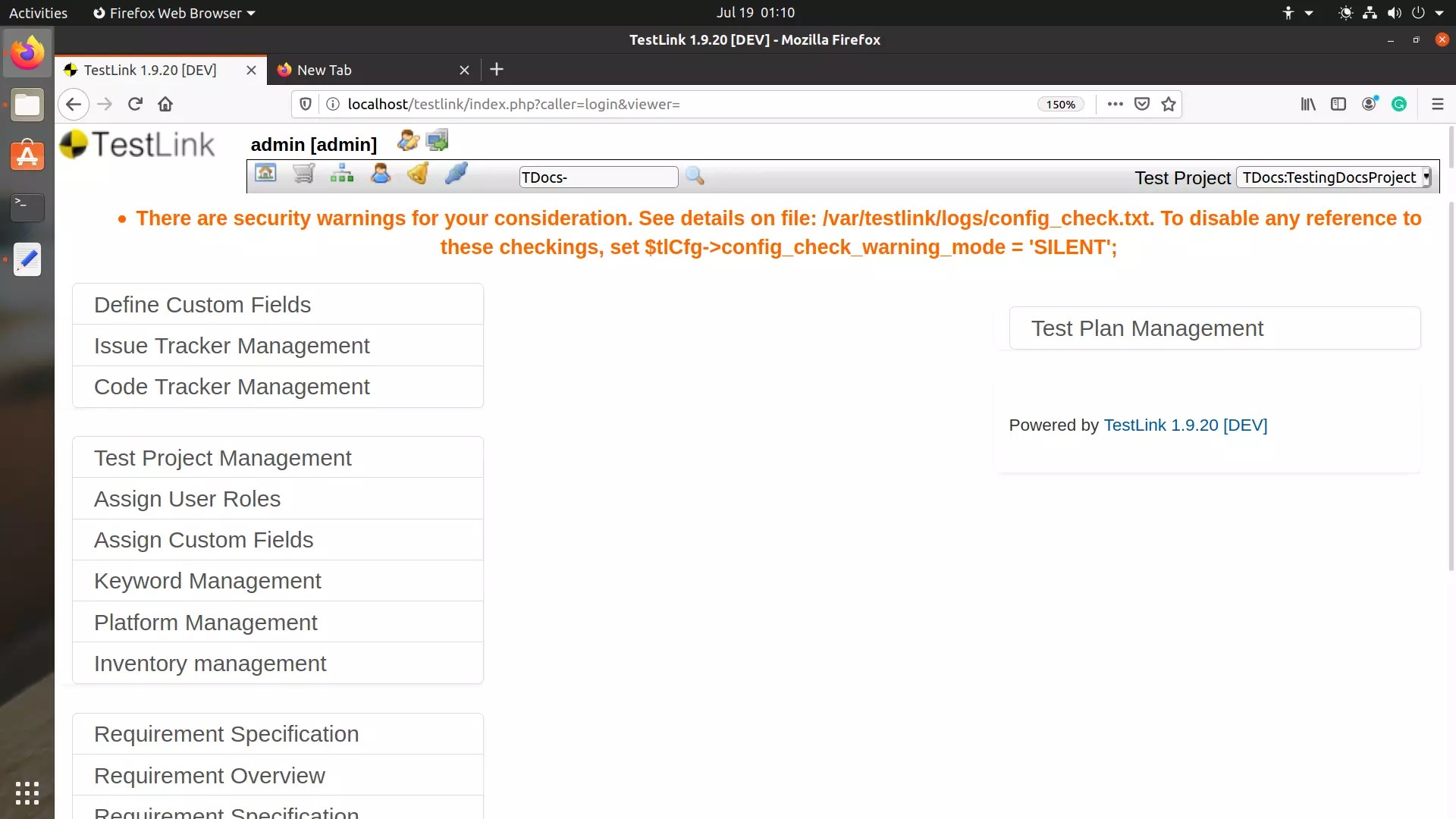Adjust the 150% zoom level control

point(1059,104)
